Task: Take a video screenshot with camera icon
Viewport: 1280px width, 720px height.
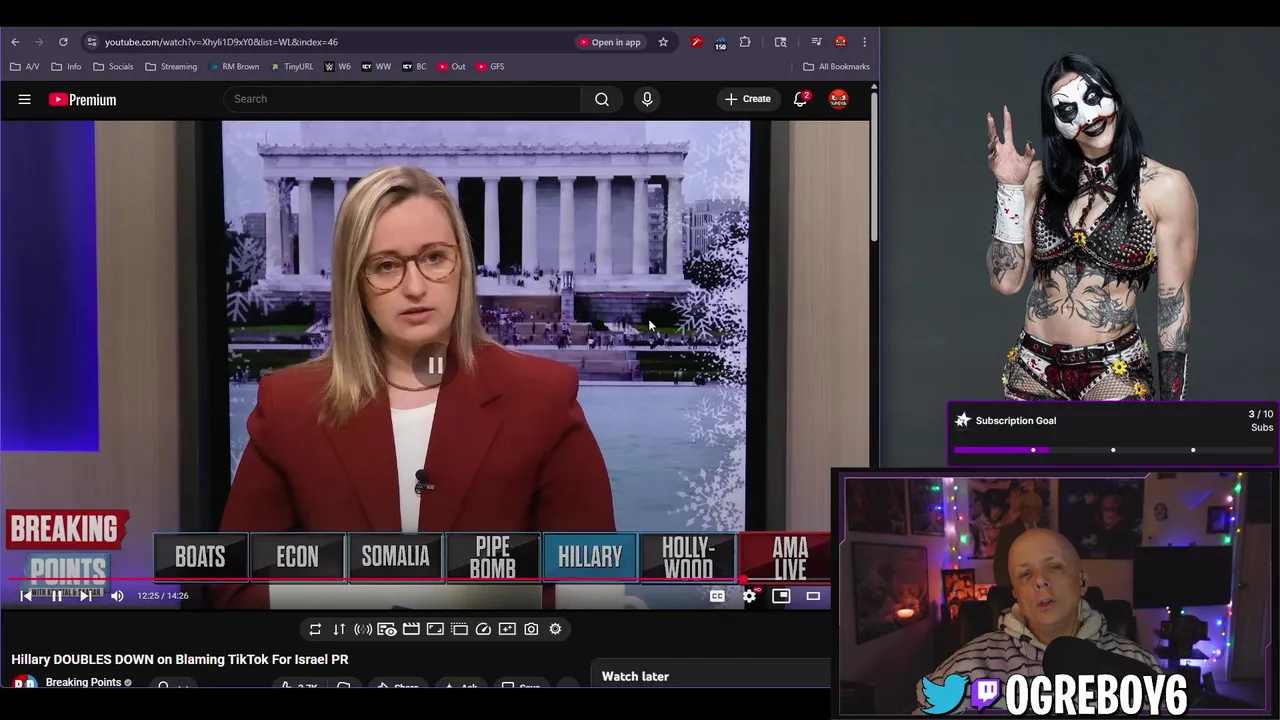Action: click(x=531, y=629)
